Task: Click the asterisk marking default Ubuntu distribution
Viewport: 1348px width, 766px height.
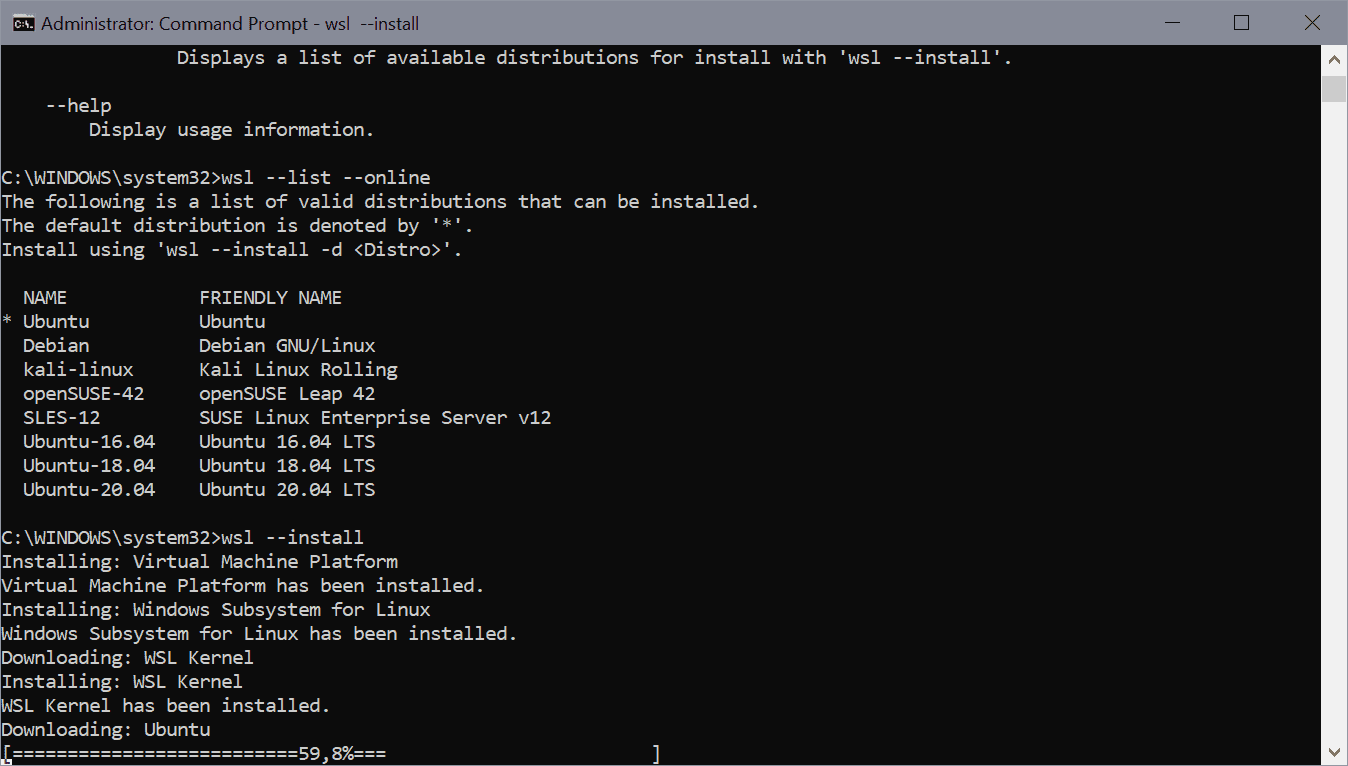Action: [x=7, y=322]
